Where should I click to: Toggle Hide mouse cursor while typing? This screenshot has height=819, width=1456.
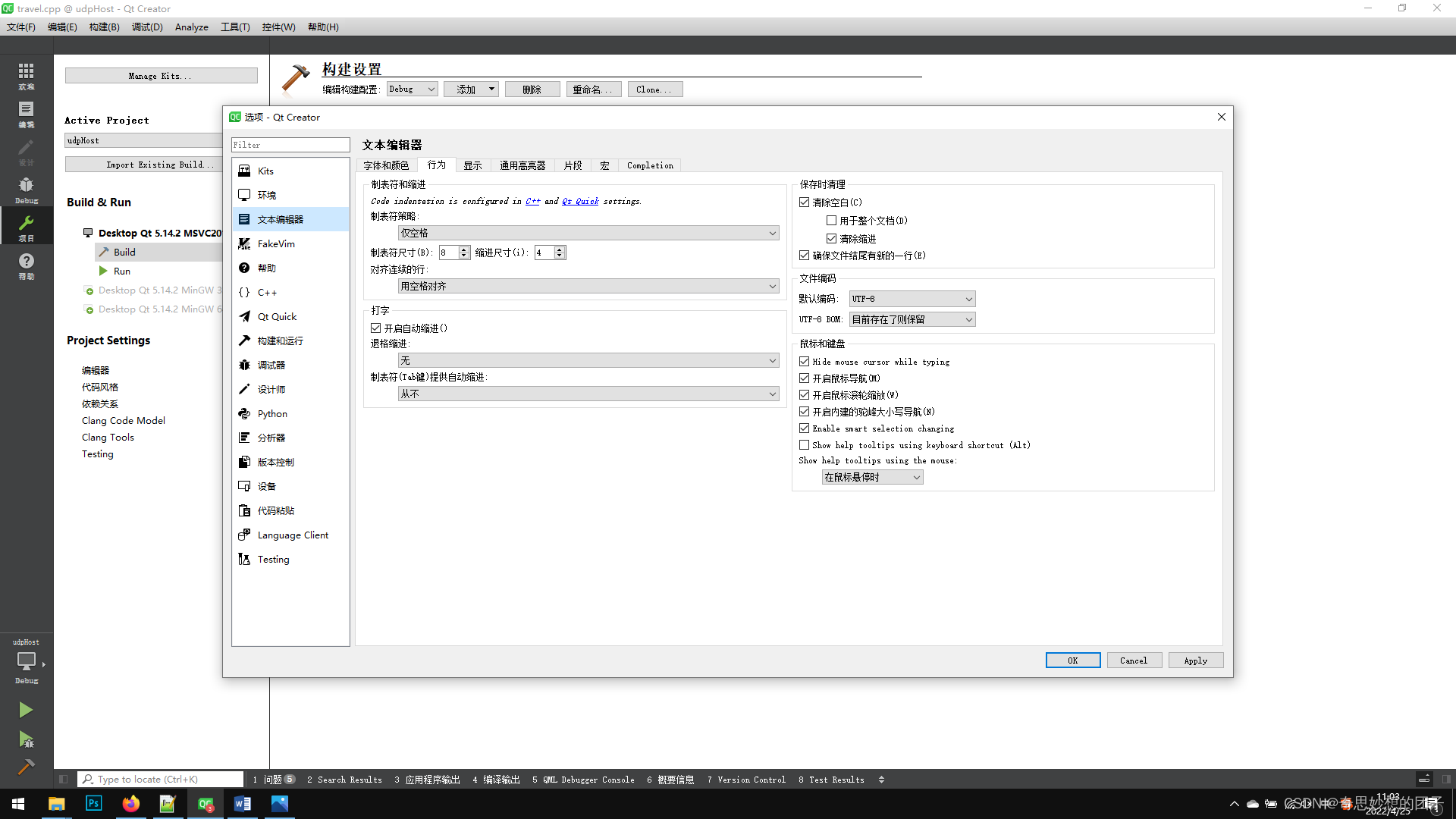click(x=805, y=362)
